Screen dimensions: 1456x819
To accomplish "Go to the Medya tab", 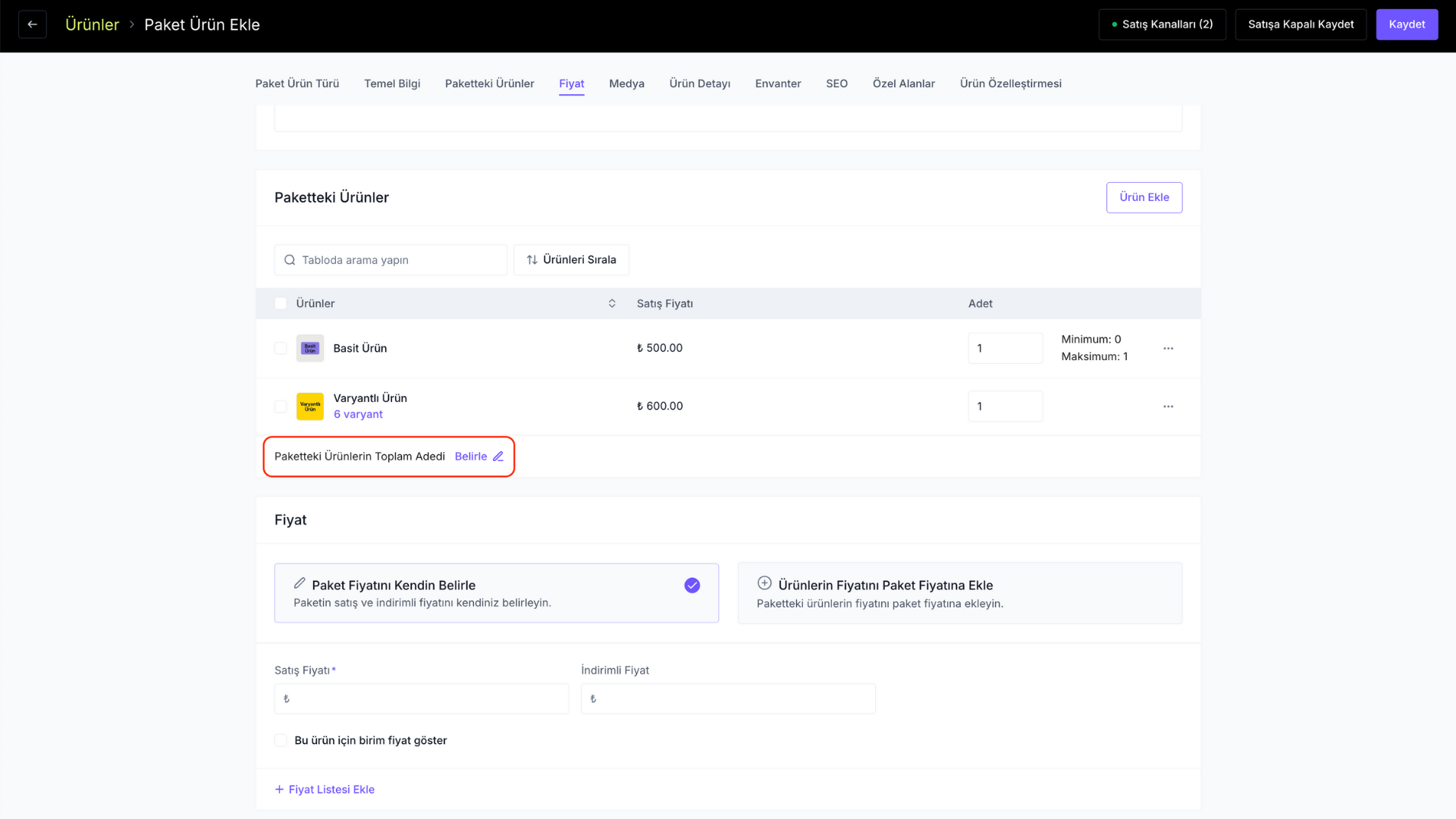I will pyautogui.click(x=626, y=83).
